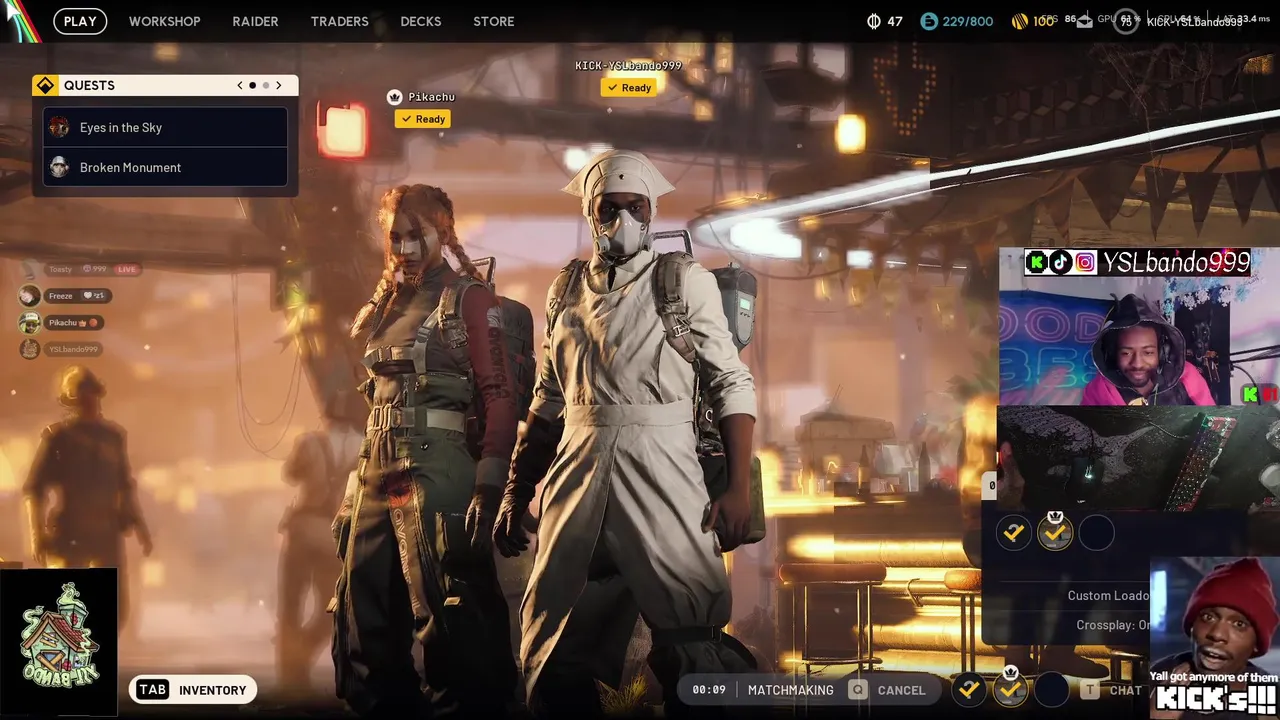
Task: Click the KICK's meme image
Action: coord(1215,638)
